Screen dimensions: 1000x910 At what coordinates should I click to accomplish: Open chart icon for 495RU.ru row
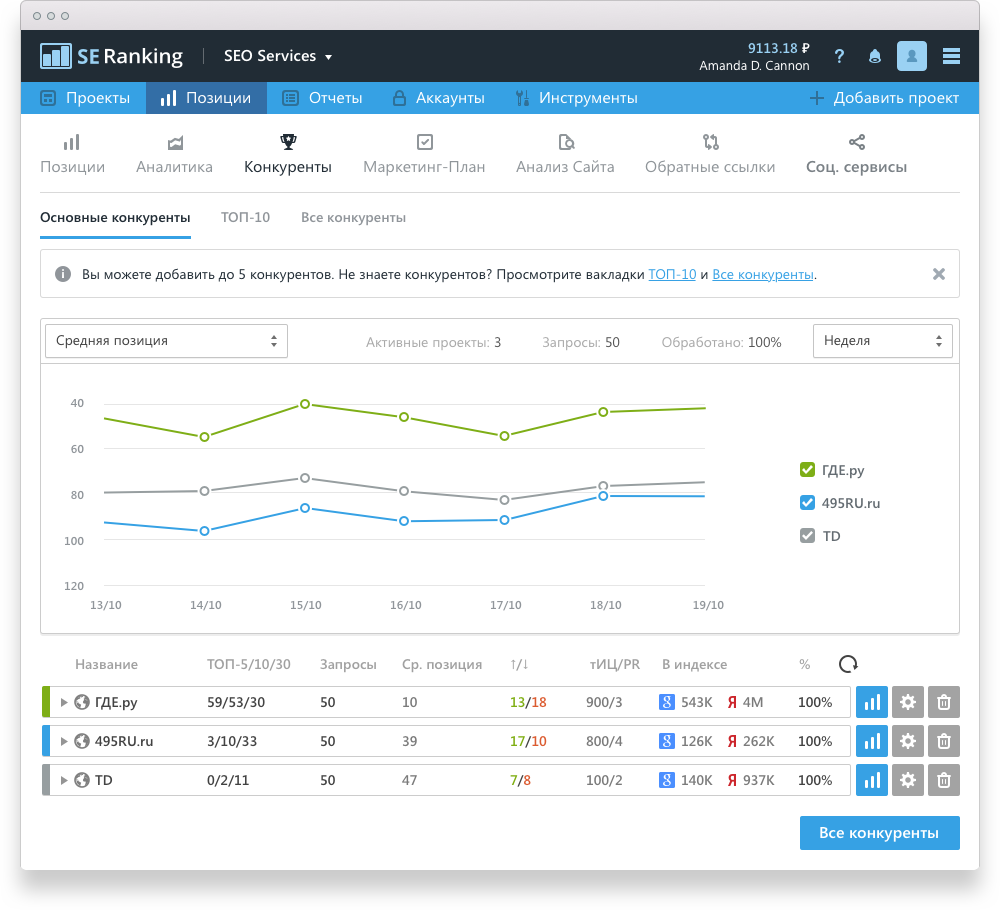[872, 741]
